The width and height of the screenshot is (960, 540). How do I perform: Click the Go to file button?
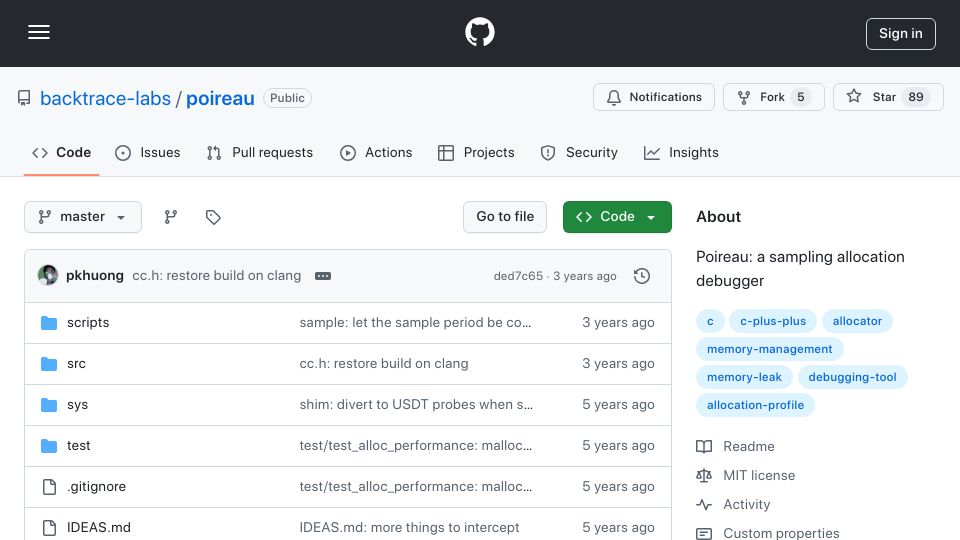click(x=504, y=217)
